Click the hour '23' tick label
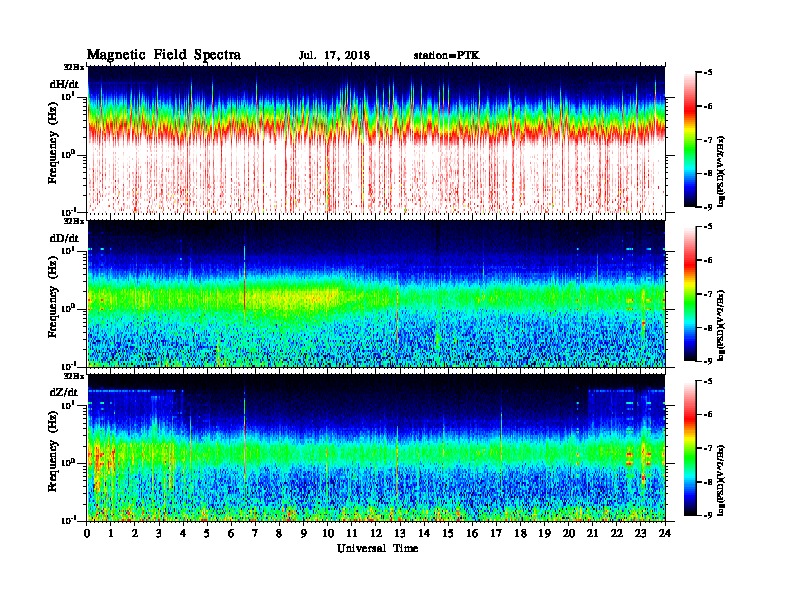Screen dimensions: 792x612 640,533
